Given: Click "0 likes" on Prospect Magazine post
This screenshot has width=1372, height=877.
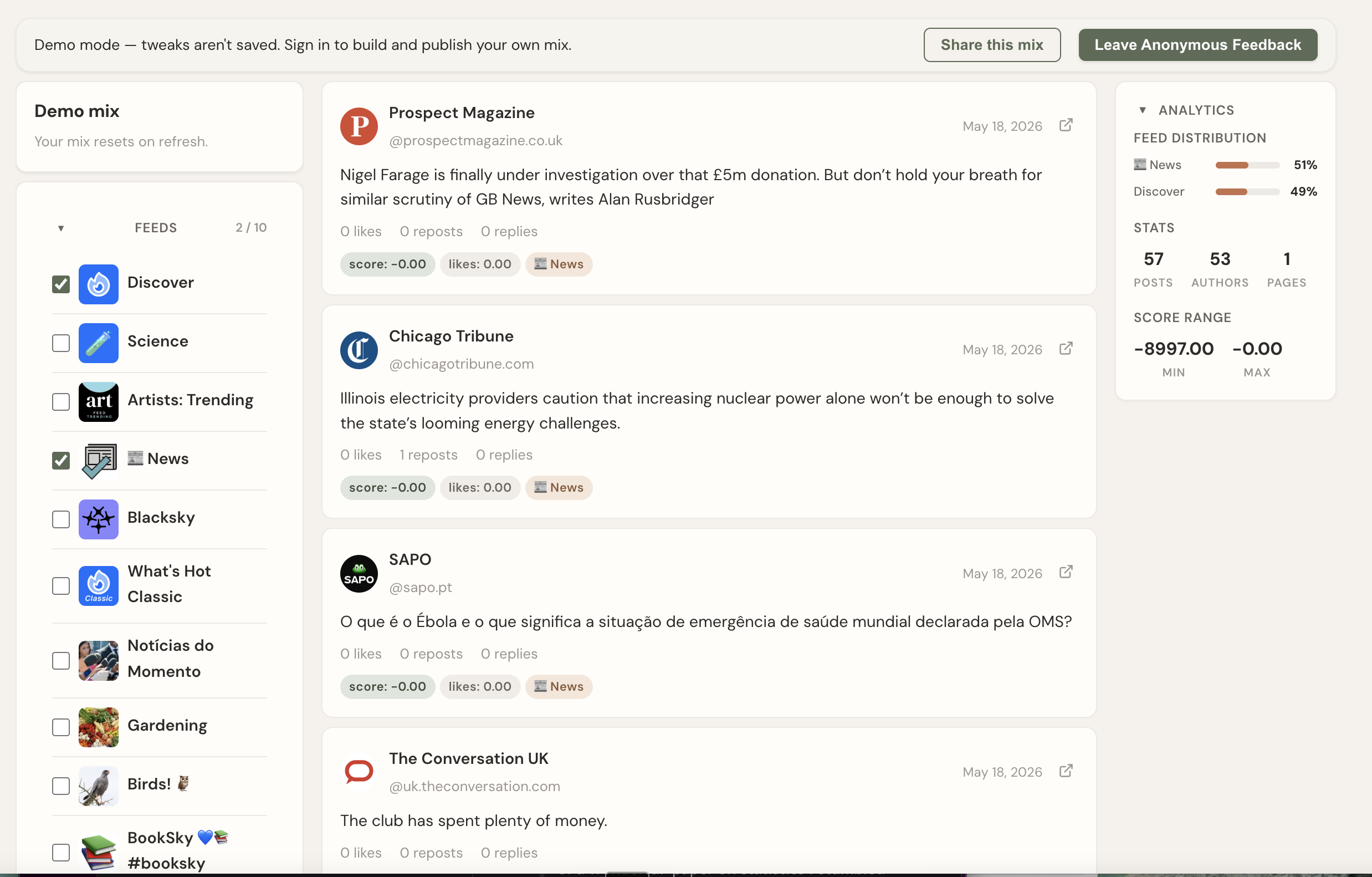Looking at the screenshot, I should tap(361, 231).
